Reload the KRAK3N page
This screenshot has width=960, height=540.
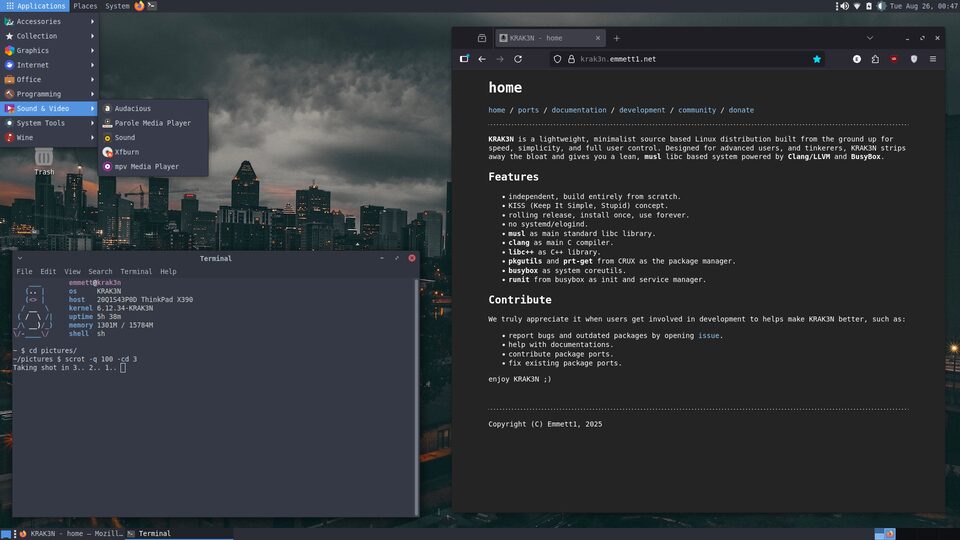click(518, 59)
